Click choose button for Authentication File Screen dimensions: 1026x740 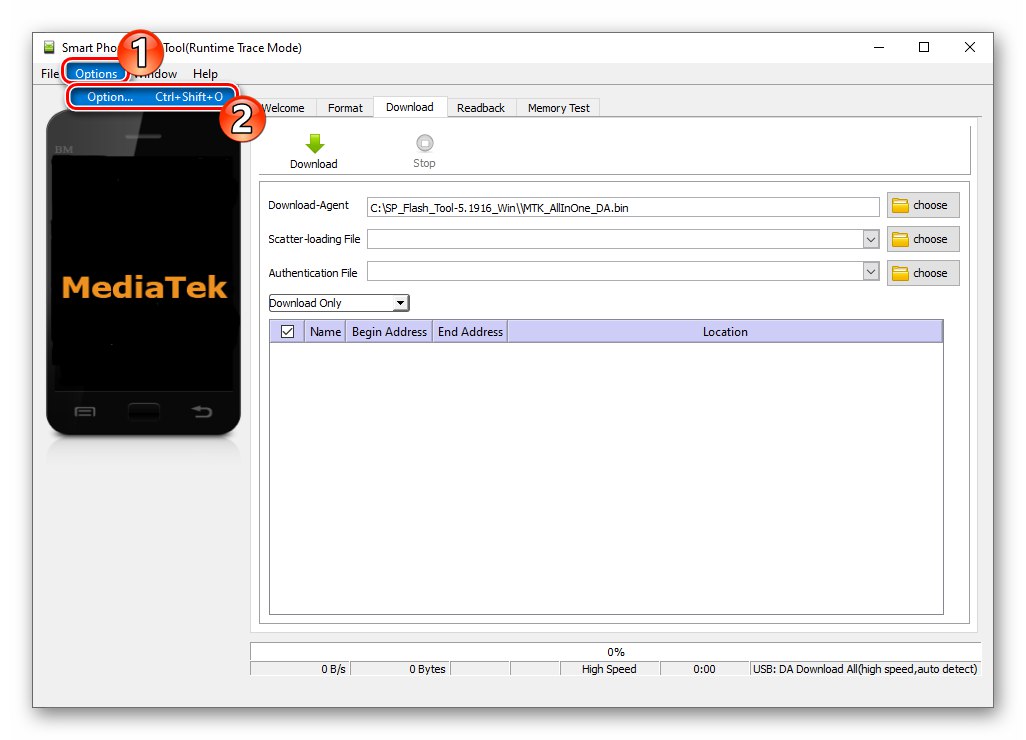923,273
